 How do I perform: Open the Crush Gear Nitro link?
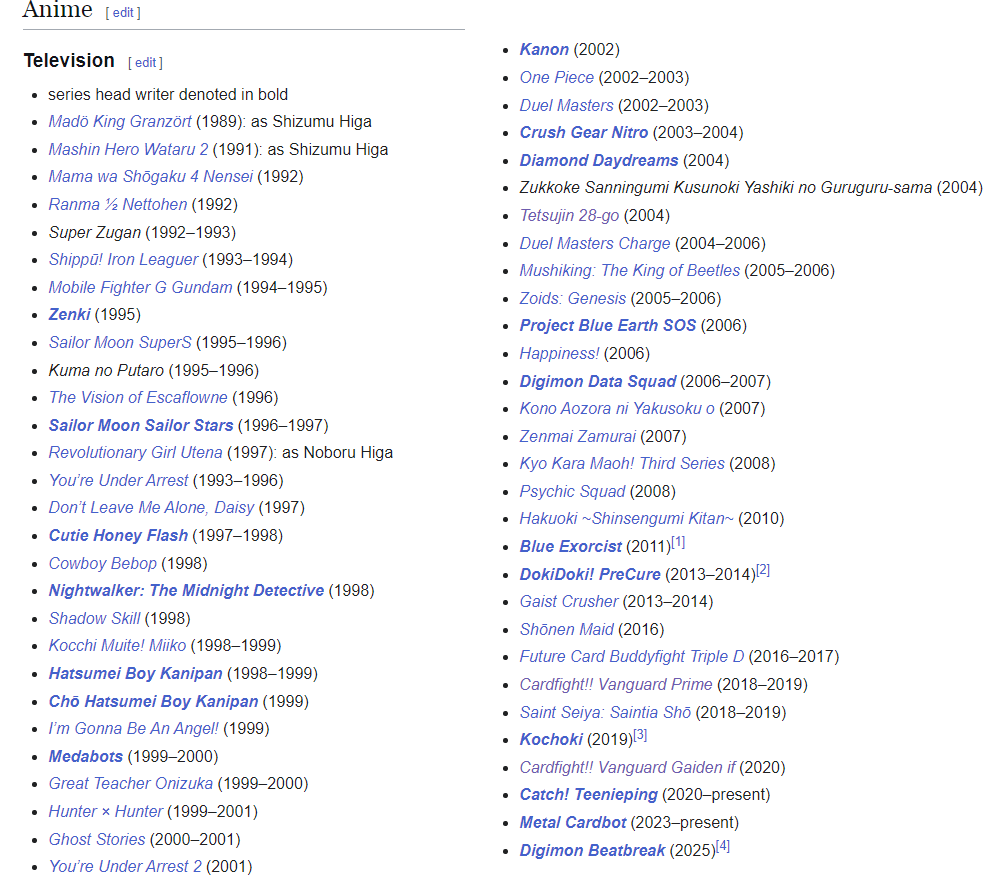pyautogui.click(x=584, y=132)
